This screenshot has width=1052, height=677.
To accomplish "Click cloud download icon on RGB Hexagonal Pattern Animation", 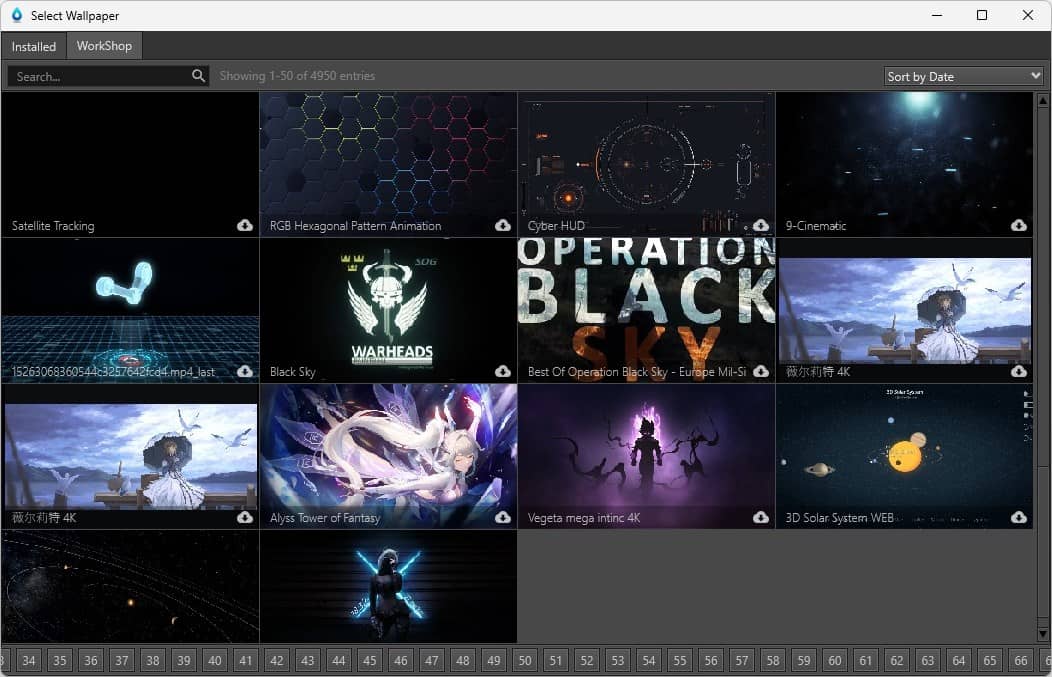I will pos(503,225).
